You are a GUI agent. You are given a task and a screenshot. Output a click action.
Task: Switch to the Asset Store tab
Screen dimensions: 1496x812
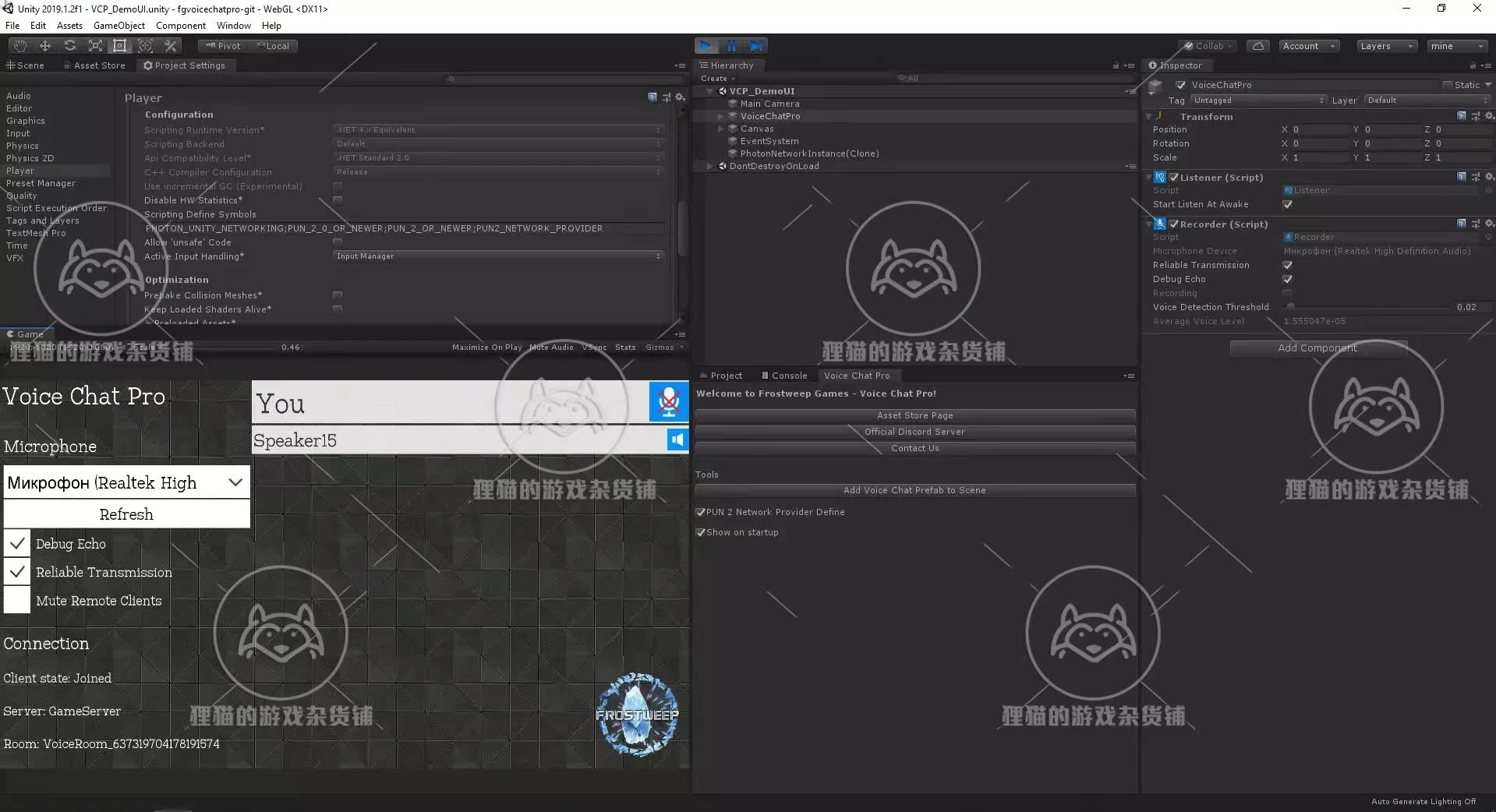[x=94, y=65]
